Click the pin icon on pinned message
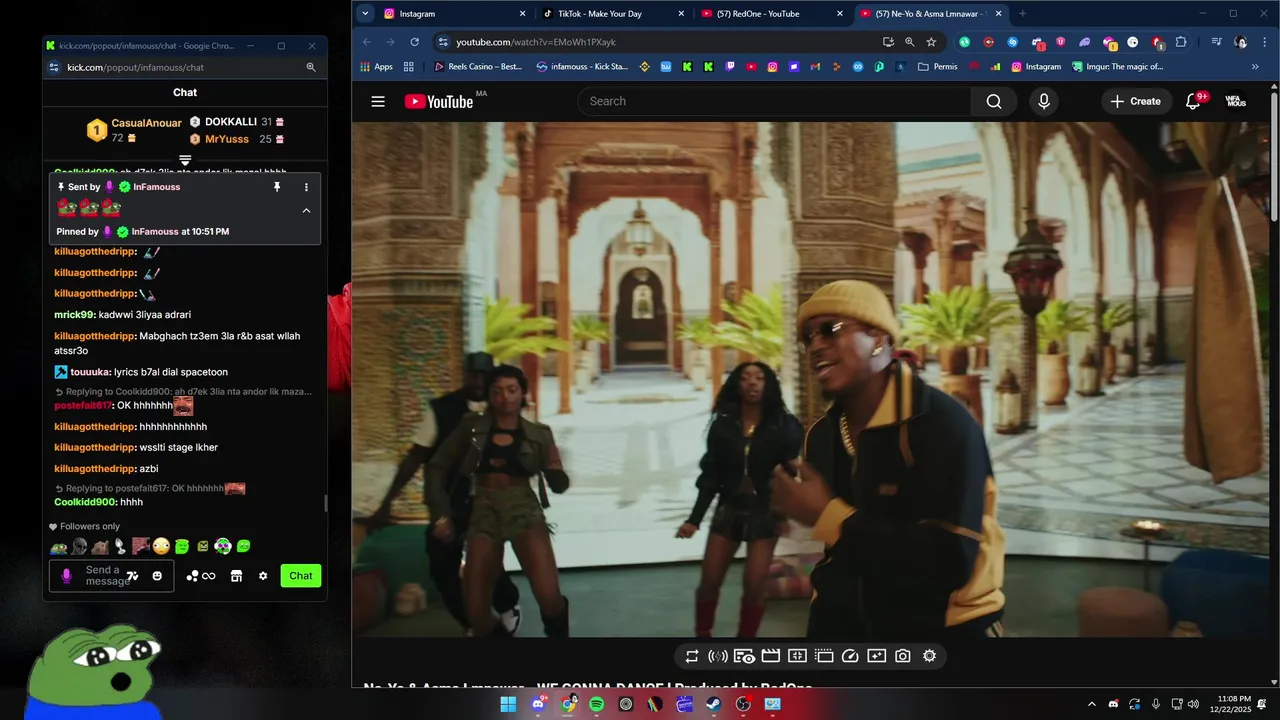The image size is (1280, 720). [277, 187]
